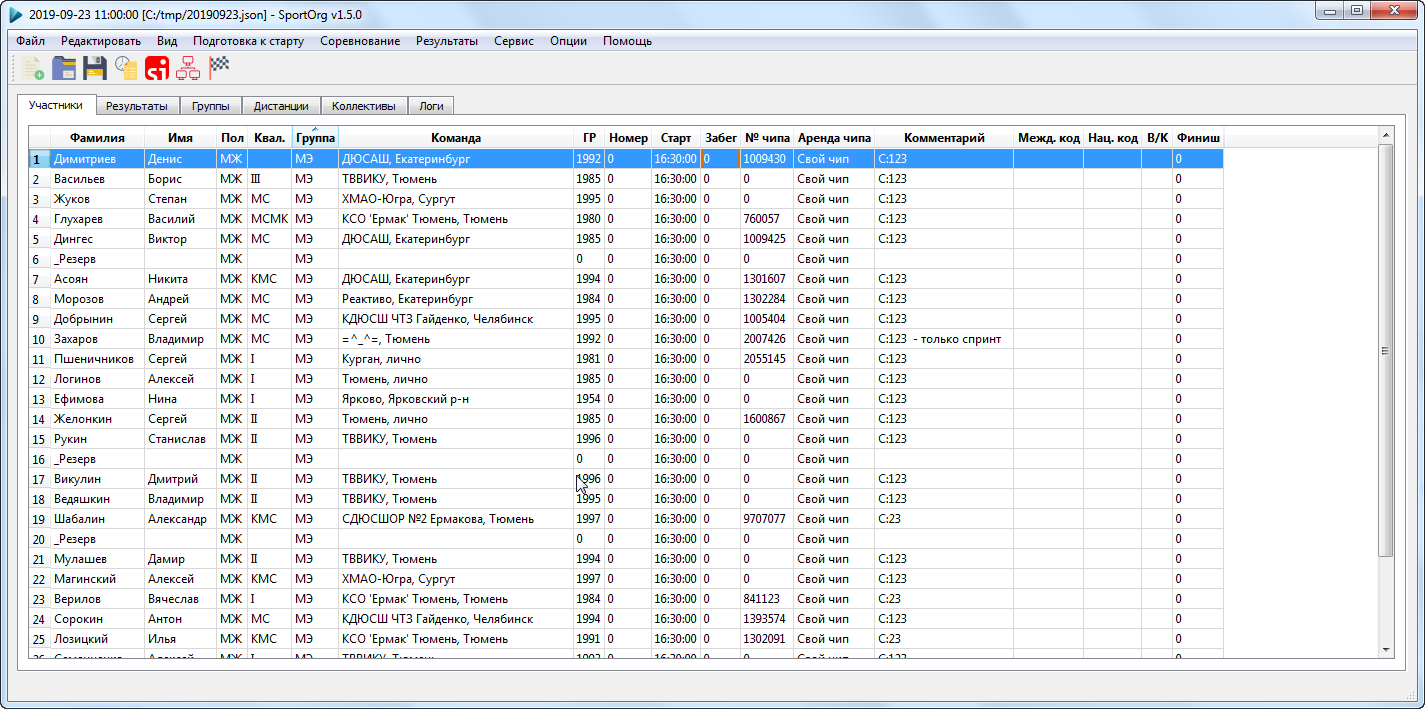Viewport: 1425px width, 709px height.
Task: Click the name cell Вячеслав
Action: pyautogui.click(x=180, y=599)
